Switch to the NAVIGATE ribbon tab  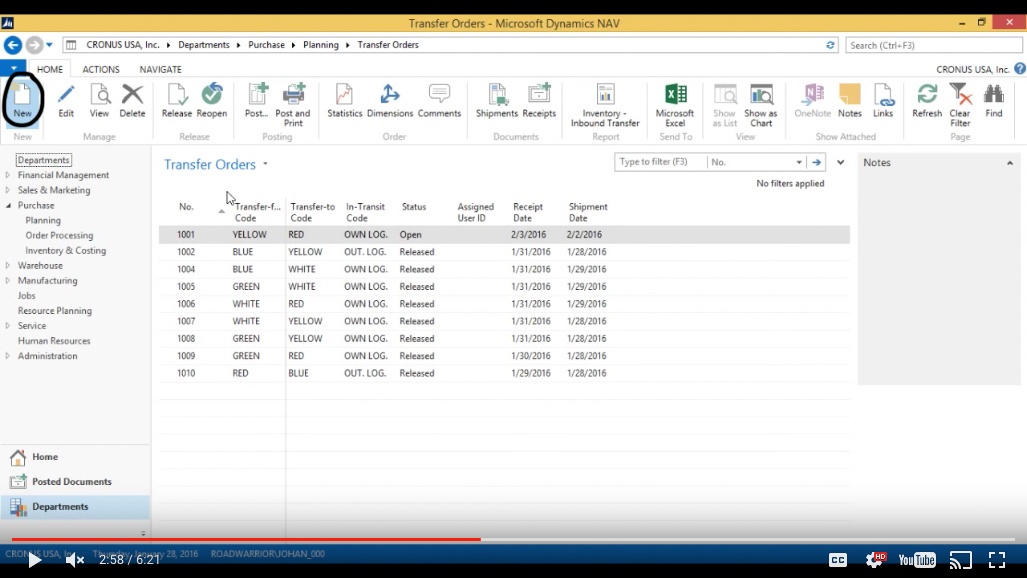tap(160, 69)
